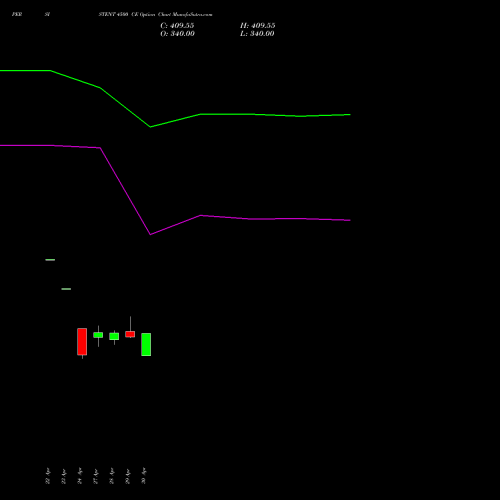Select the small green candle above 27 Apr
Viewport: 500px width, 500px height.
coord(98,335)
